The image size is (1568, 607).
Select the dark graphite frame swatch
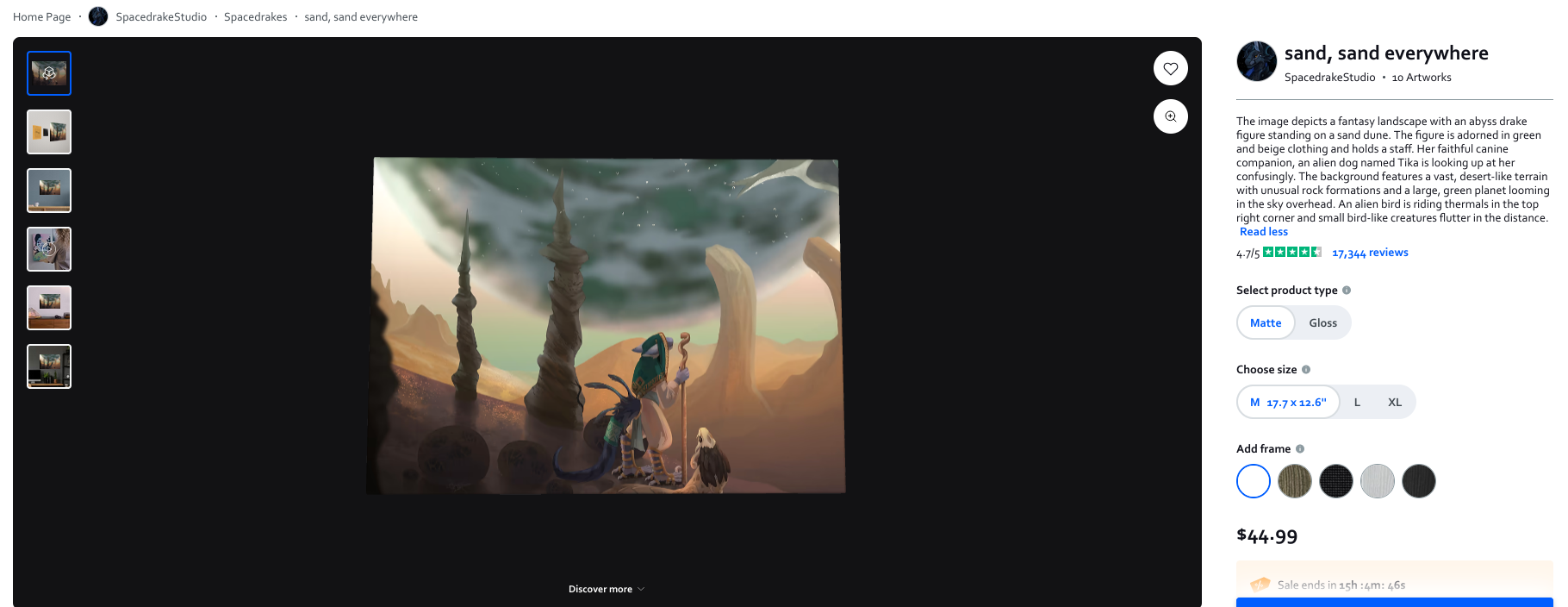[x=1419, y=481]
